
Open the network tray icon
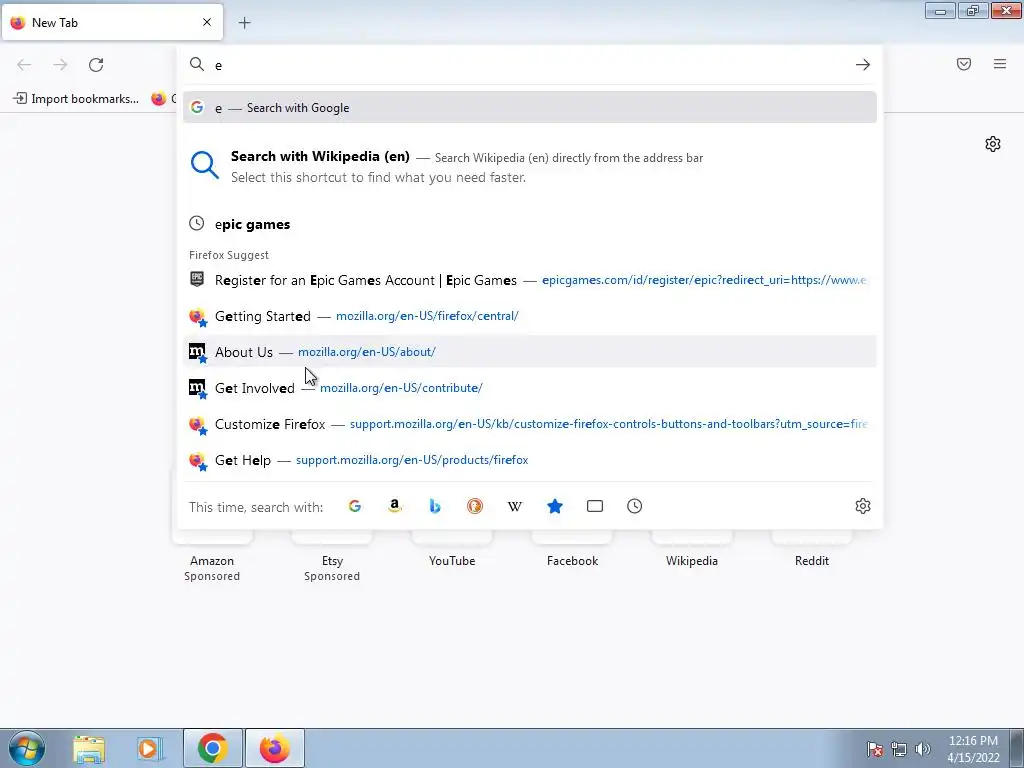pyautogui.click(x=899, y=749)
